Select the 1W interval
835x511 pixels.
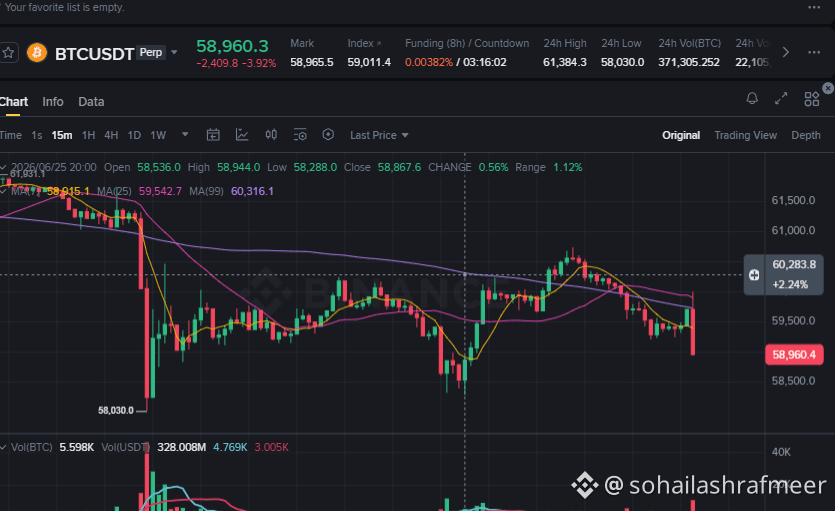point(158,135)
